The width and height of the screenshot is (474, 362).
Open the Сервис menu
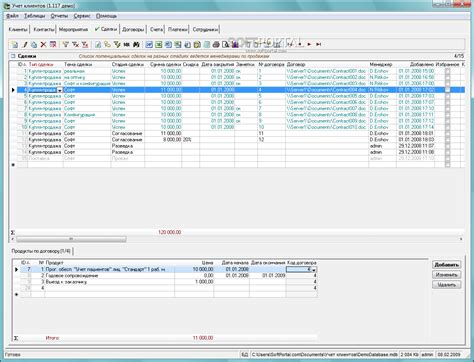coord(82,16)
